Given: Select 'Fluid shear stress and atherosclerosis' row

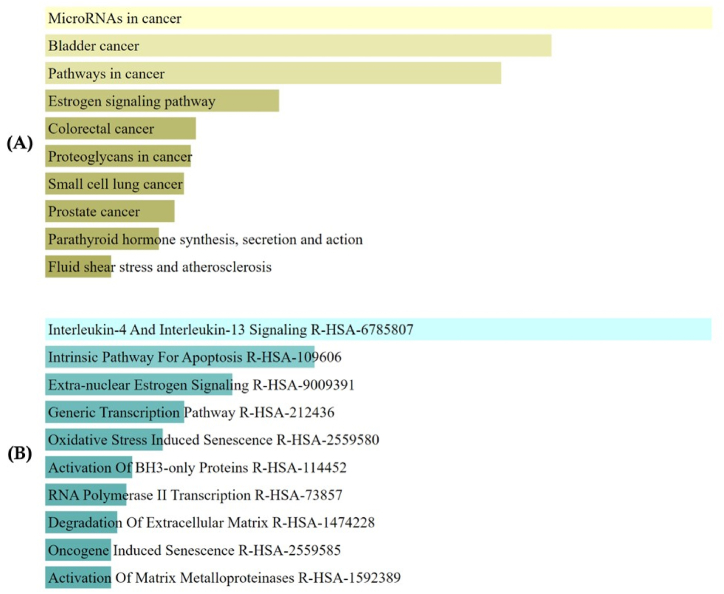Looking at the screenshot, I should pyautogui.click(x=160, y=267).
